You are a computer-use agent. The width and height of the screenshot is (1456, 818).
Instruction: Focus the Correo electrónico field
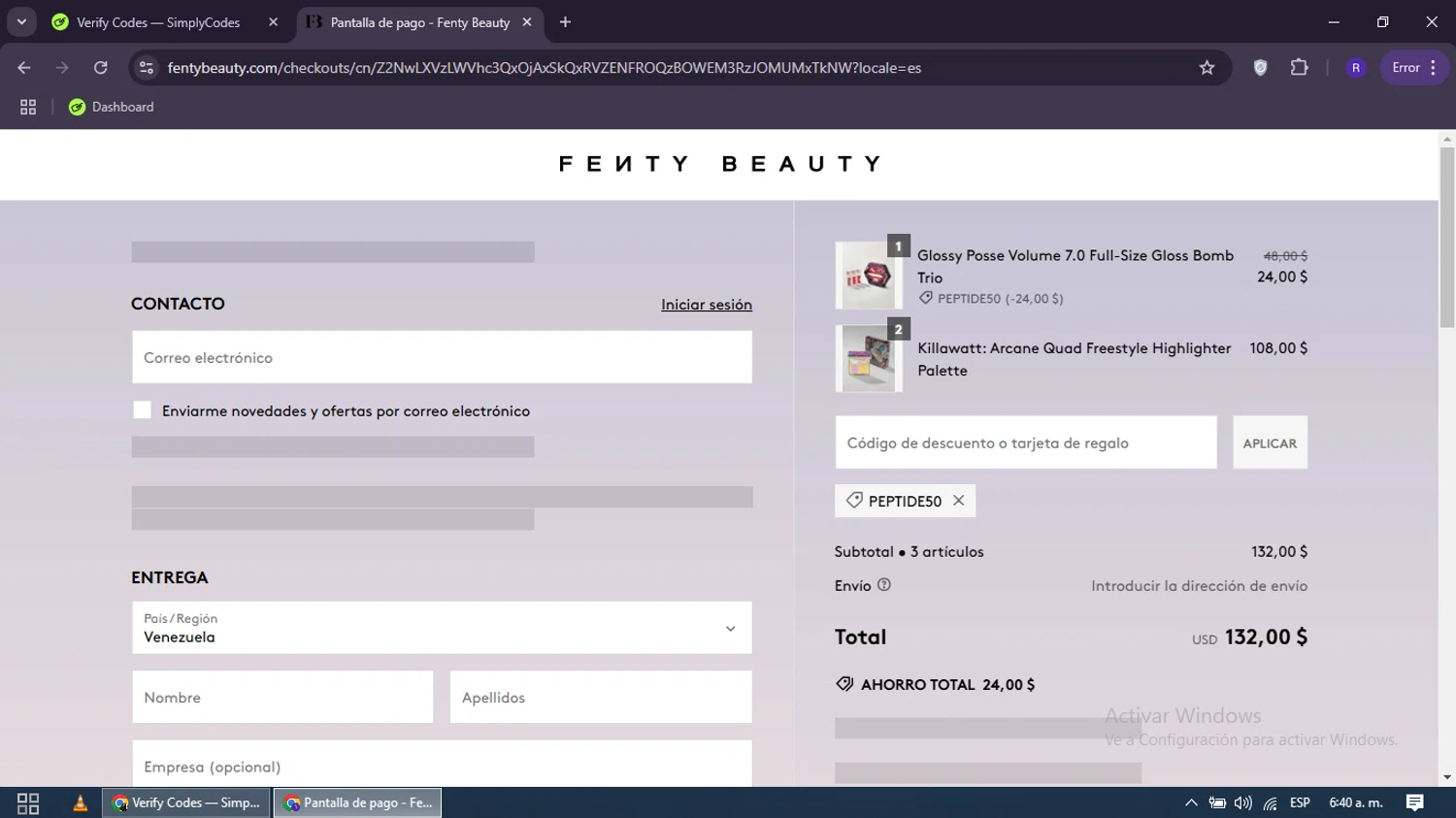(x=442, y=357)
